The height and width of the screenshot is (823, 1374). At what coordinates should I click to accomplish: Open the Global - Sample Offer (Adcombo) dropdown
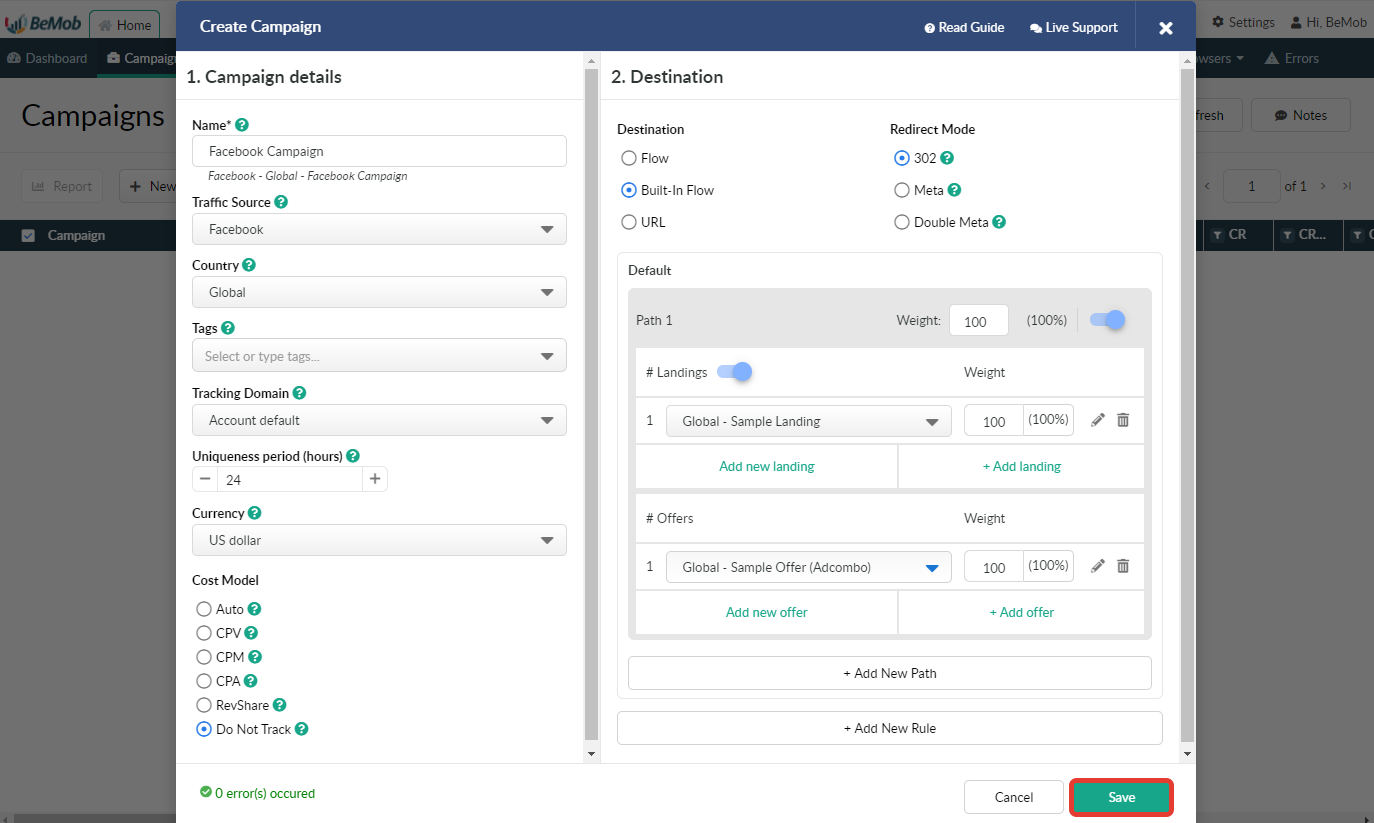point(809,567)
